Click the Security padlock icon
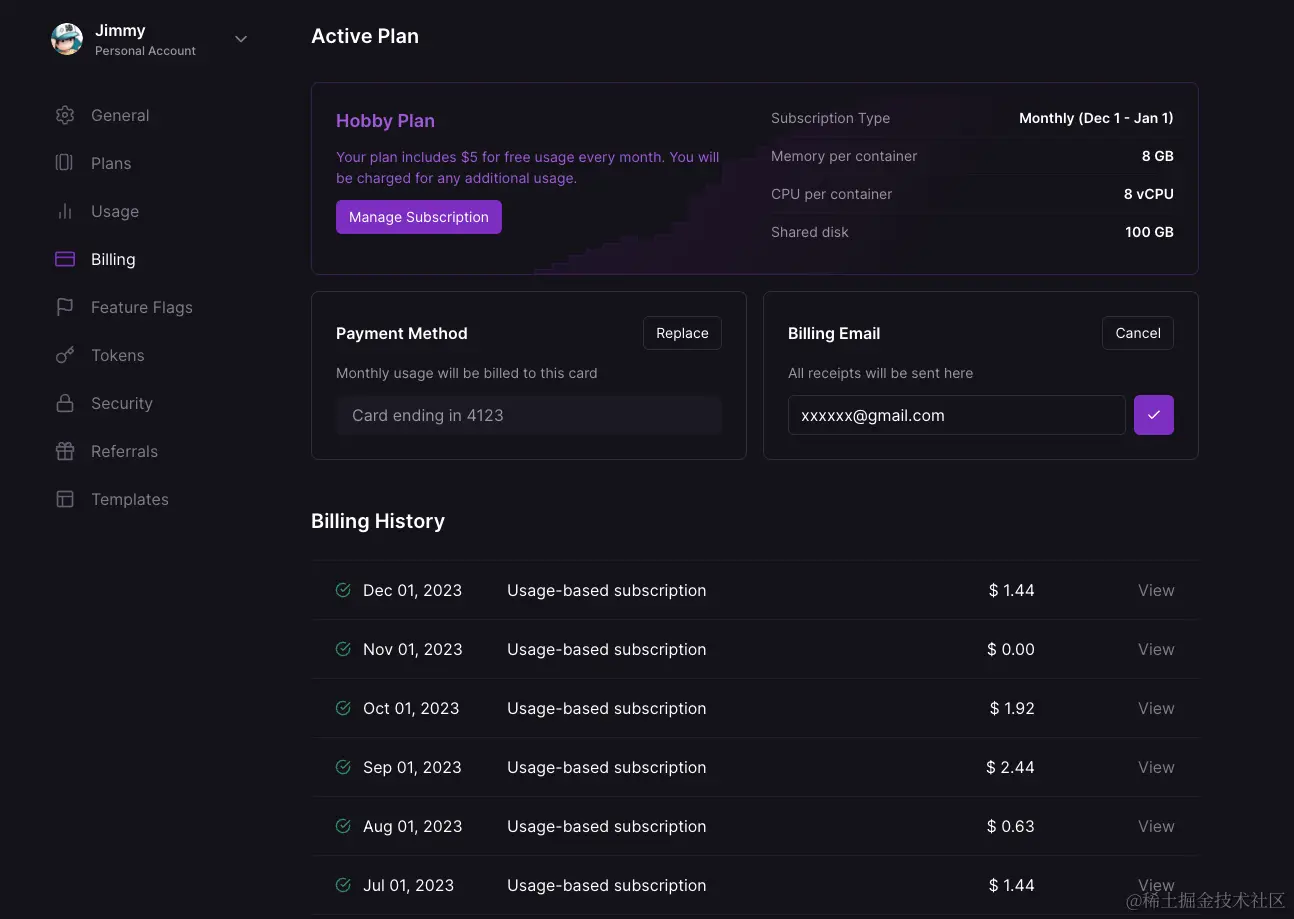This screenshot has height=919, width=1294. click(x=65, y=403)
